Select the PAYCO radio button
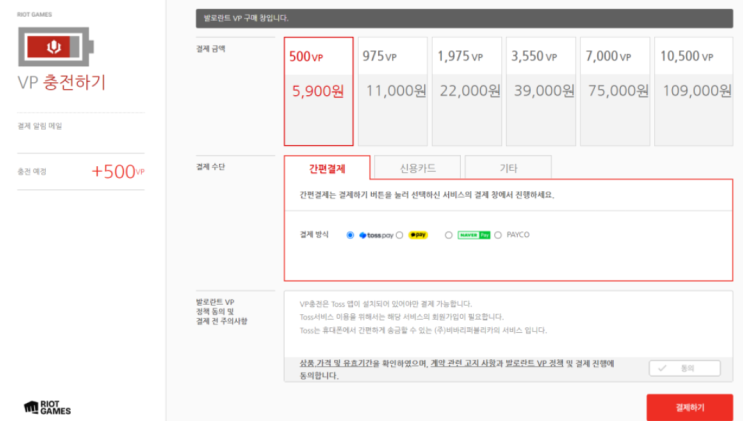Viewport: 743px width, 421px height. tap(498, 235)
